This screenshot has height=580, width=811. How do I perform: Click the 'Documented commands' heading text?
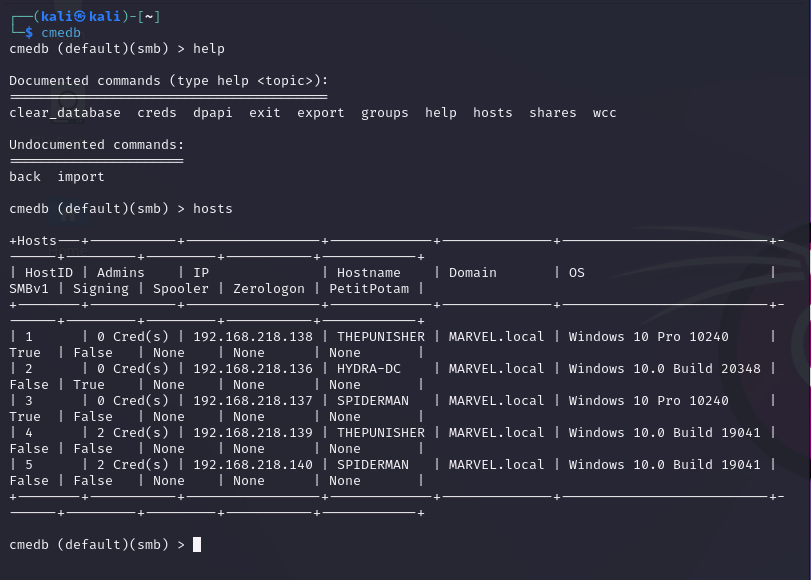pos(85,81)
